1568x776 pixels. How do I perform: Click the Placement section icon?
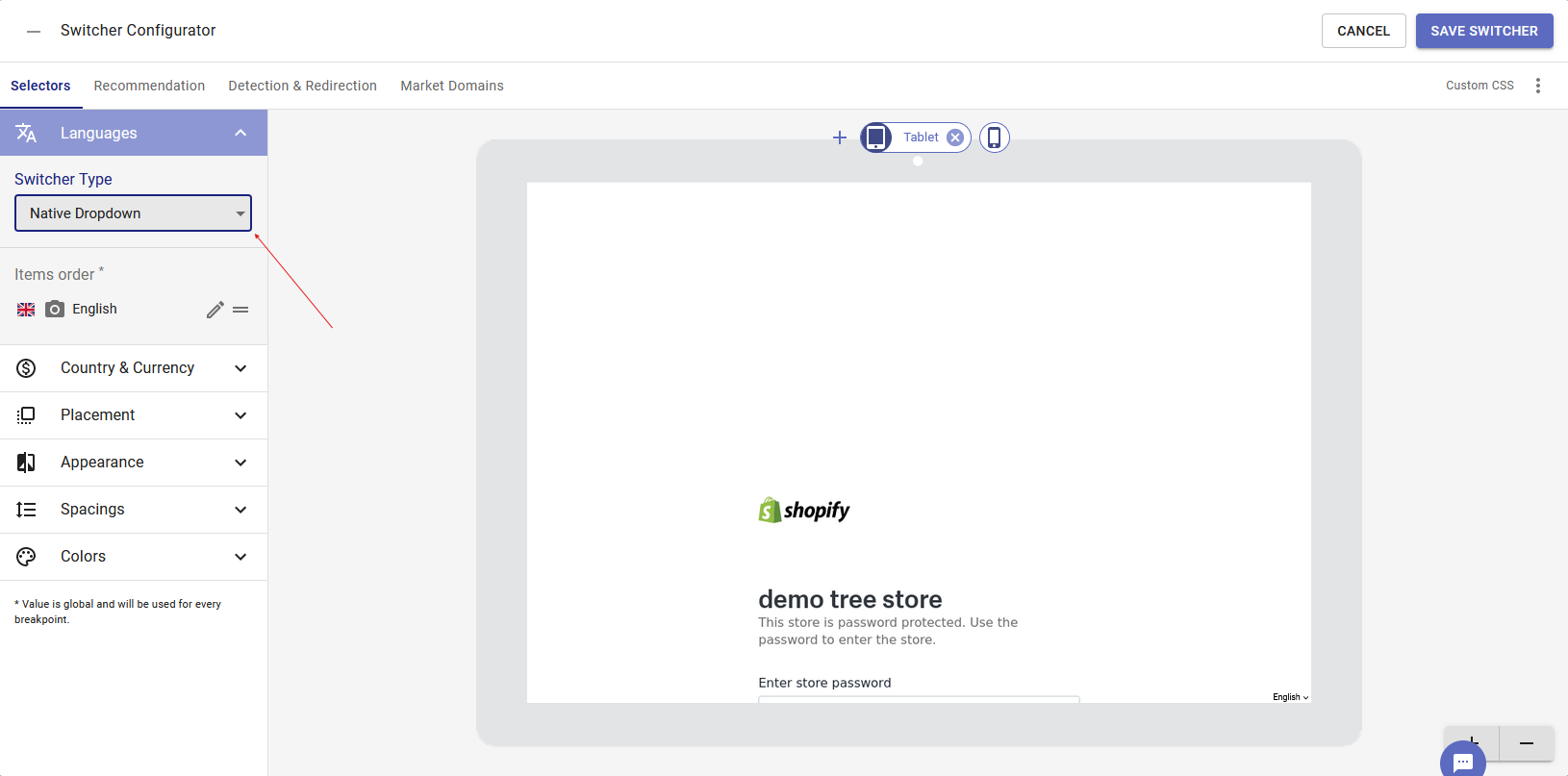pyautogui.click(x=26, y=415)
